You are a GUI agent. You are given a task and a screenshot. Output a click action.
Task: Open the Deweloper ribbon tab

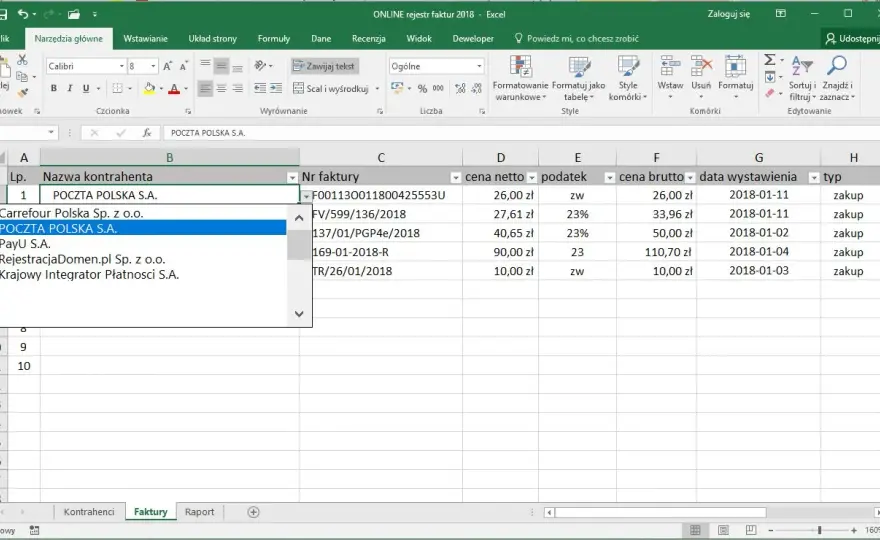point(473,39)
